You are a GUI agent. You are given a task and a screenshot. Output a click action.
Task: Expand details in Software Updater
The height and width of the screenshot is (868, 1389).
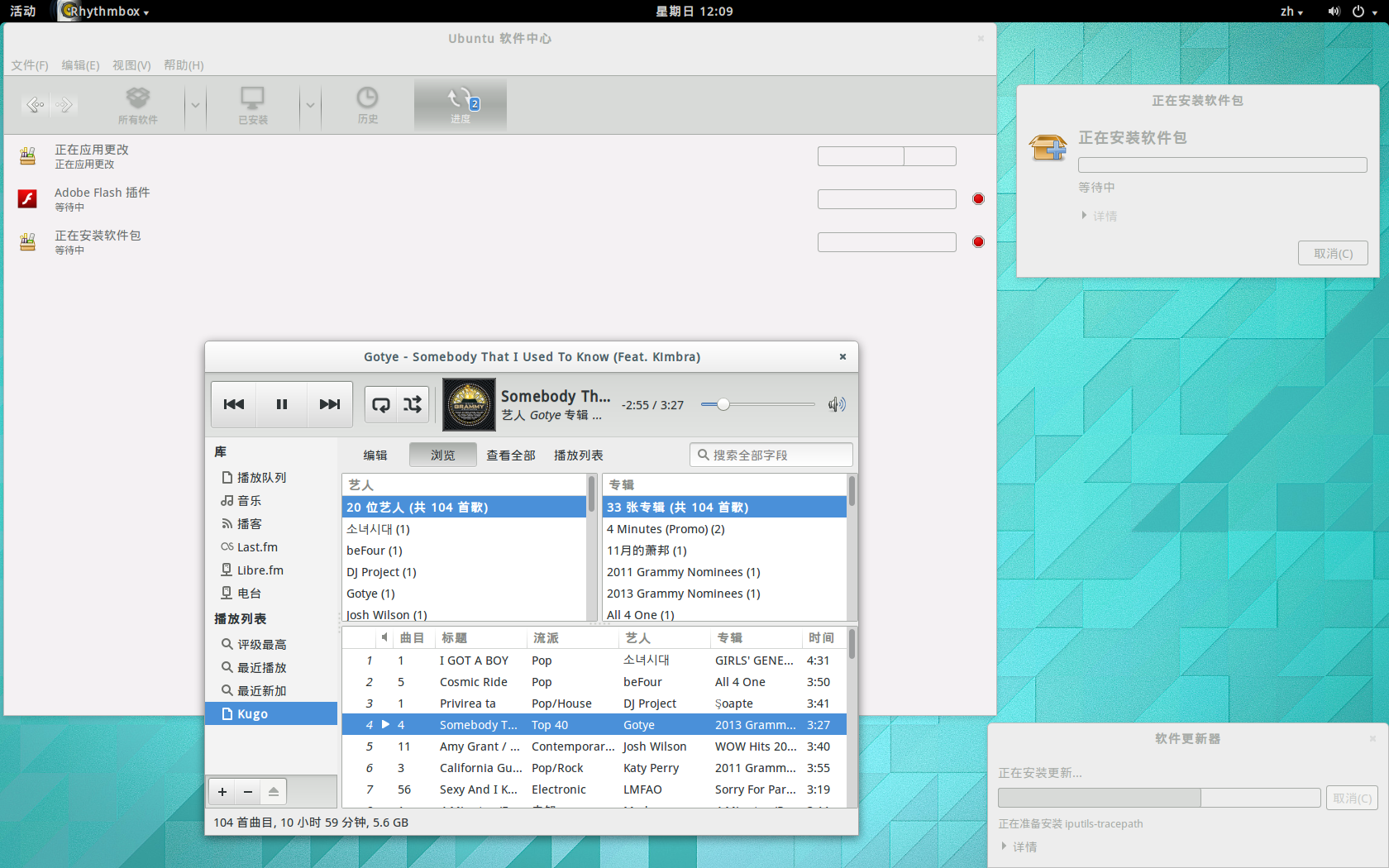click(1019, 847)
